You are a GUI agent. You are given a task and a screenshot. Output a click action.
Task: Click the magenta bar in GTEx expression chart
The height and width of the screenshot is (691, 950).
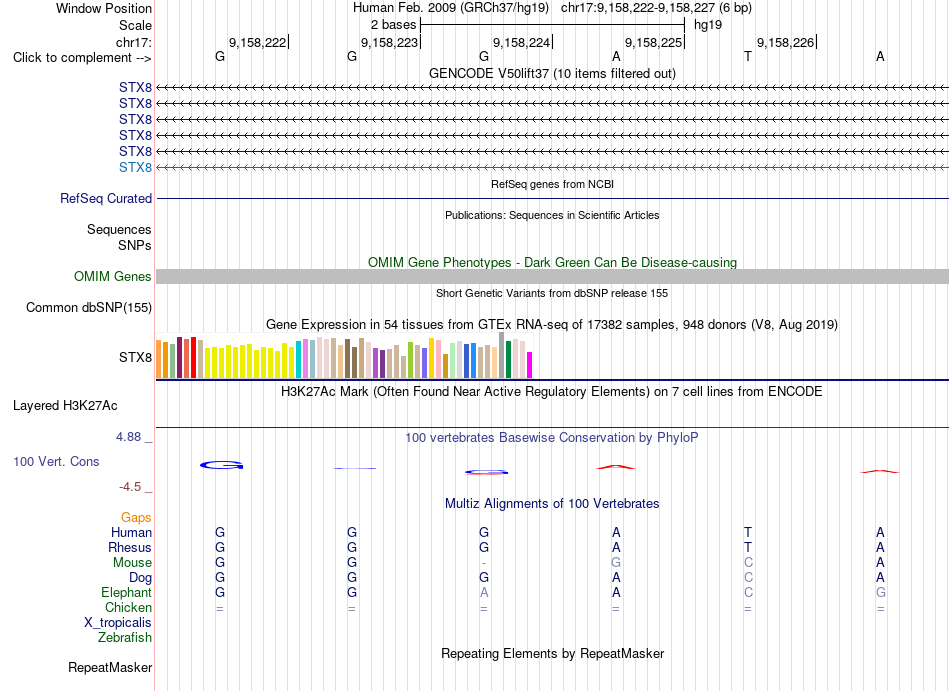530,365
